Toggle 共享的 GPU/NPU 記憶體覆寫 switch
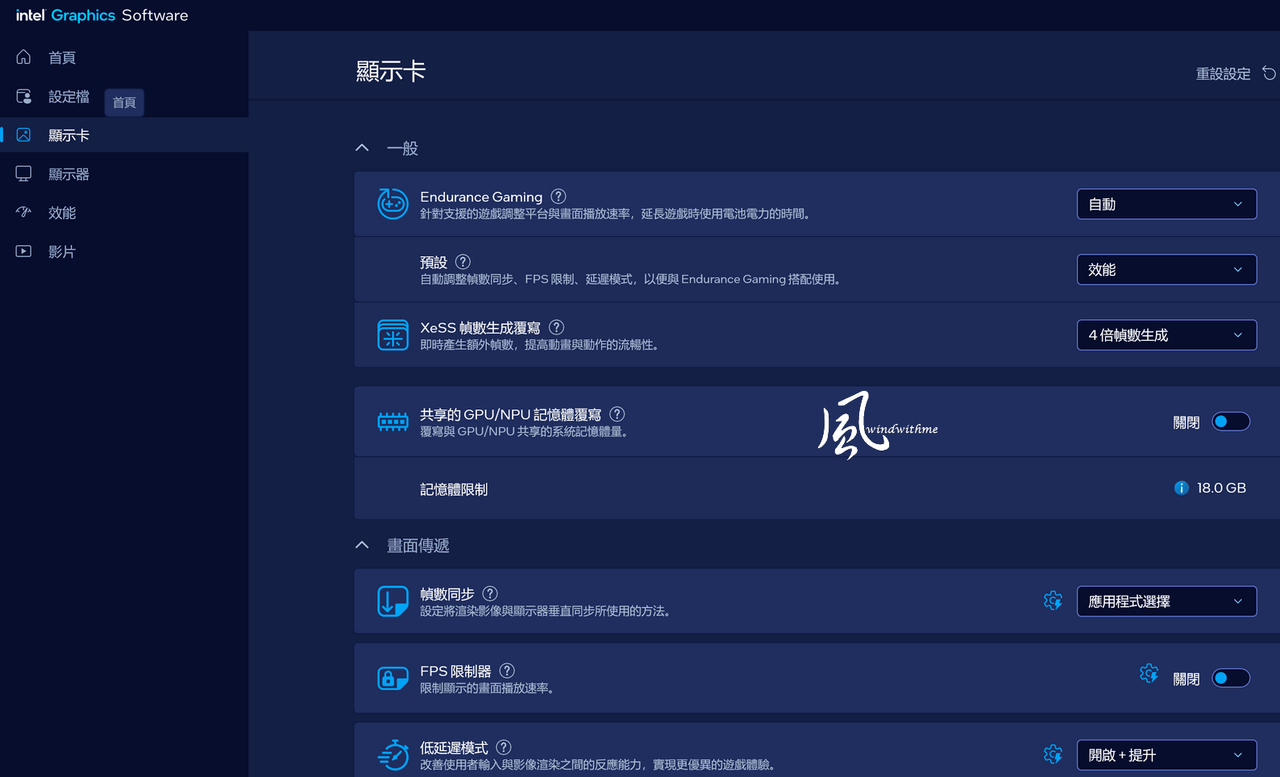This screenshot has height=777, width=1280. click(1230, 422)
